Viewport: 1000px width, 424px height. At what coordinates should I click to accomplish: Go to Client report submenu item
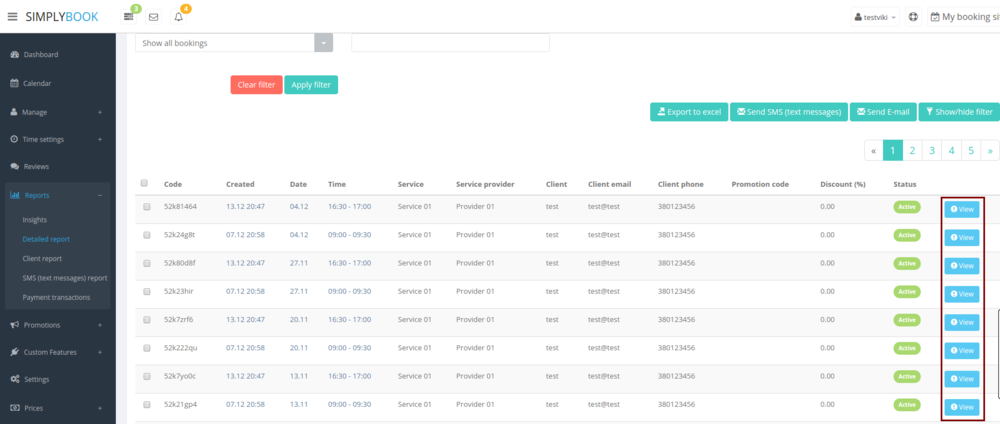[x=42, y=258]
